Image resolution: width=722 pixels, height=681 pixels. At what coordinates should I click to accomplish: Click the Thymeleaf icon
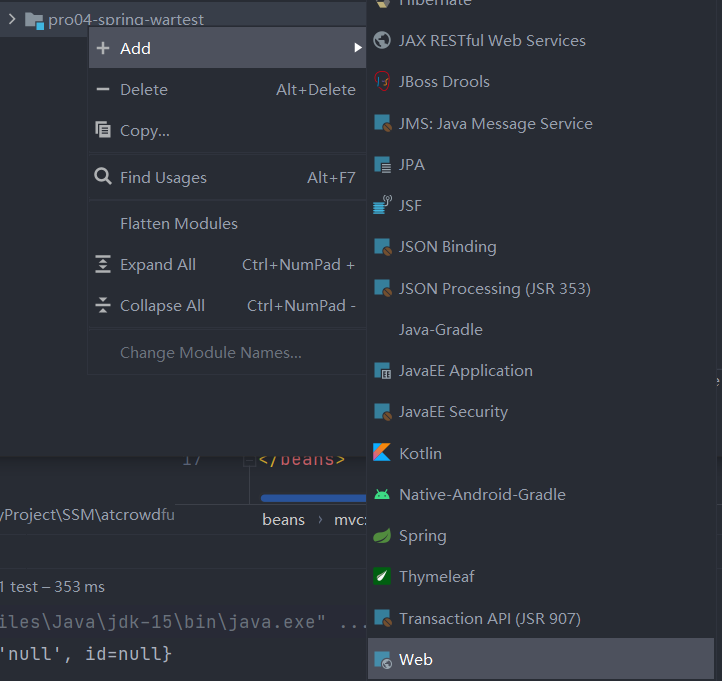[x=382, y=576]
